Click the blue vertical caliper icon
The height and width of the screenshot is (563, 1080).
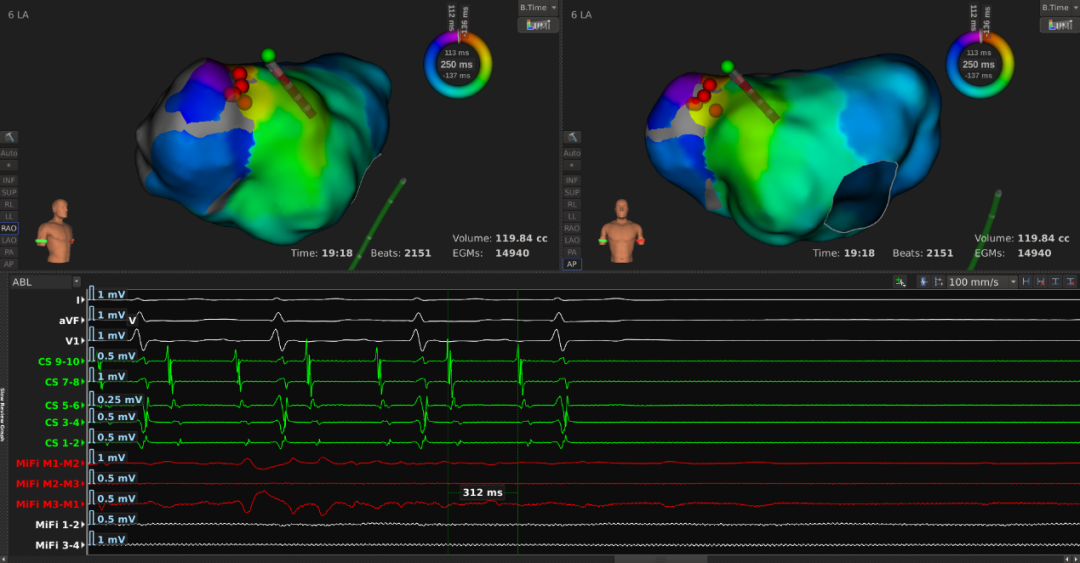(922, 282)
